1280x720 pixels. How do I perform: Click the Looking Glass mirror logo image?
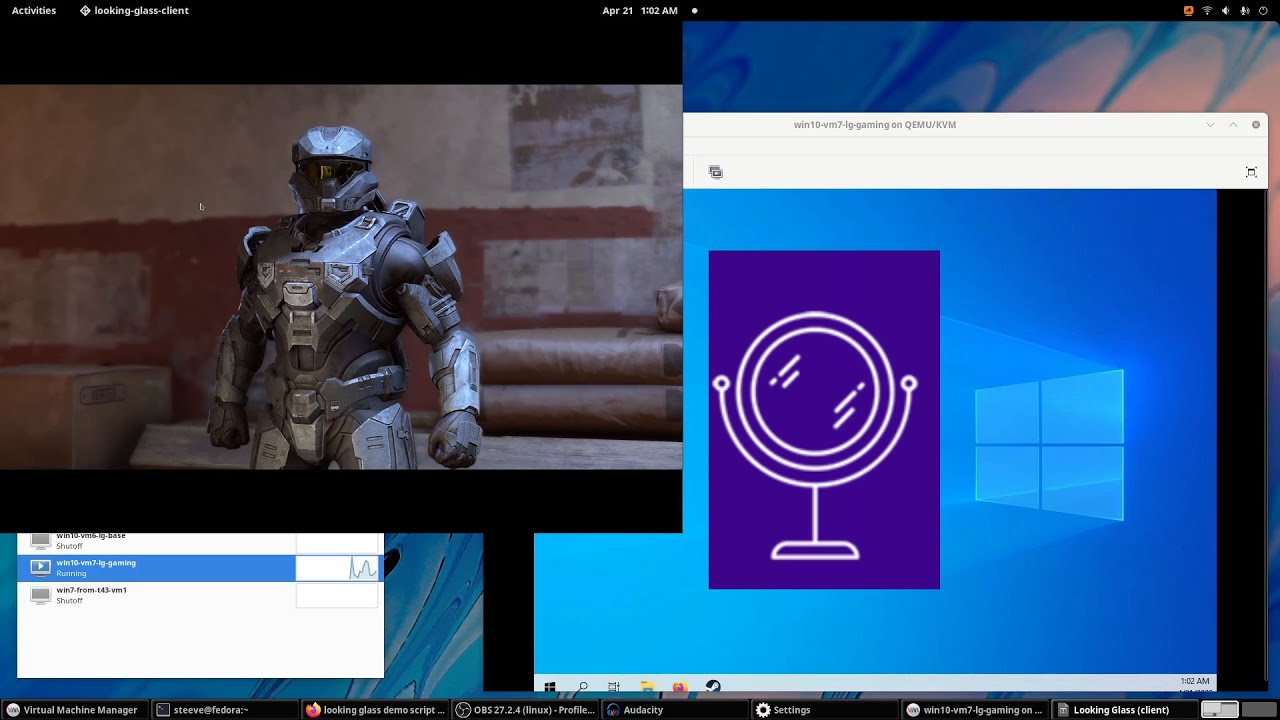(x=824, y=420)
